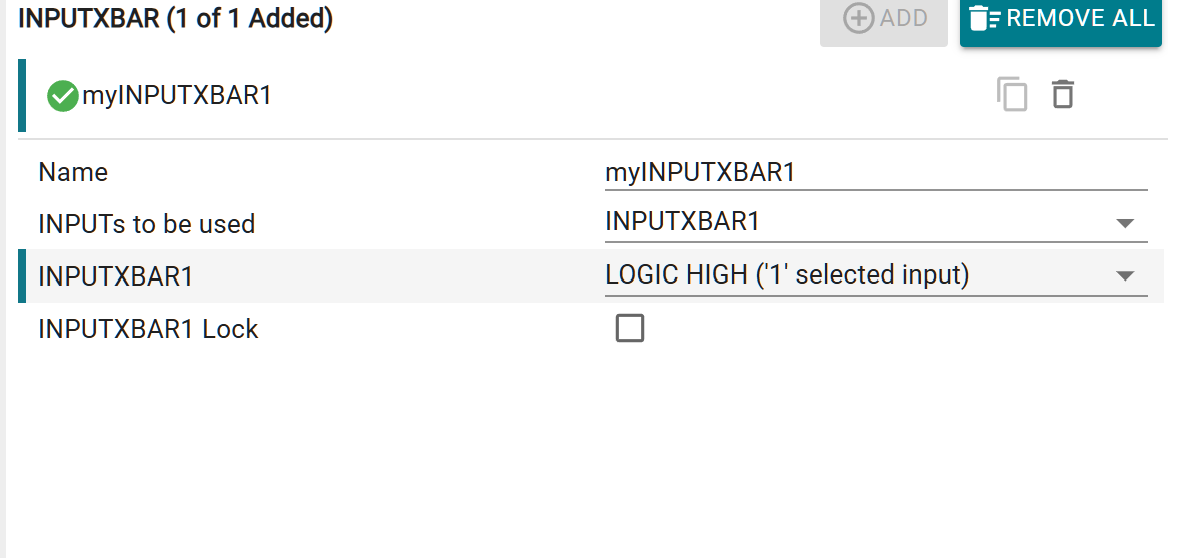Viewport: 1186px width, 558px height.
Task: Click the INPUTXBAR (1 of 1 Added) heading
Action: [175, 18]
